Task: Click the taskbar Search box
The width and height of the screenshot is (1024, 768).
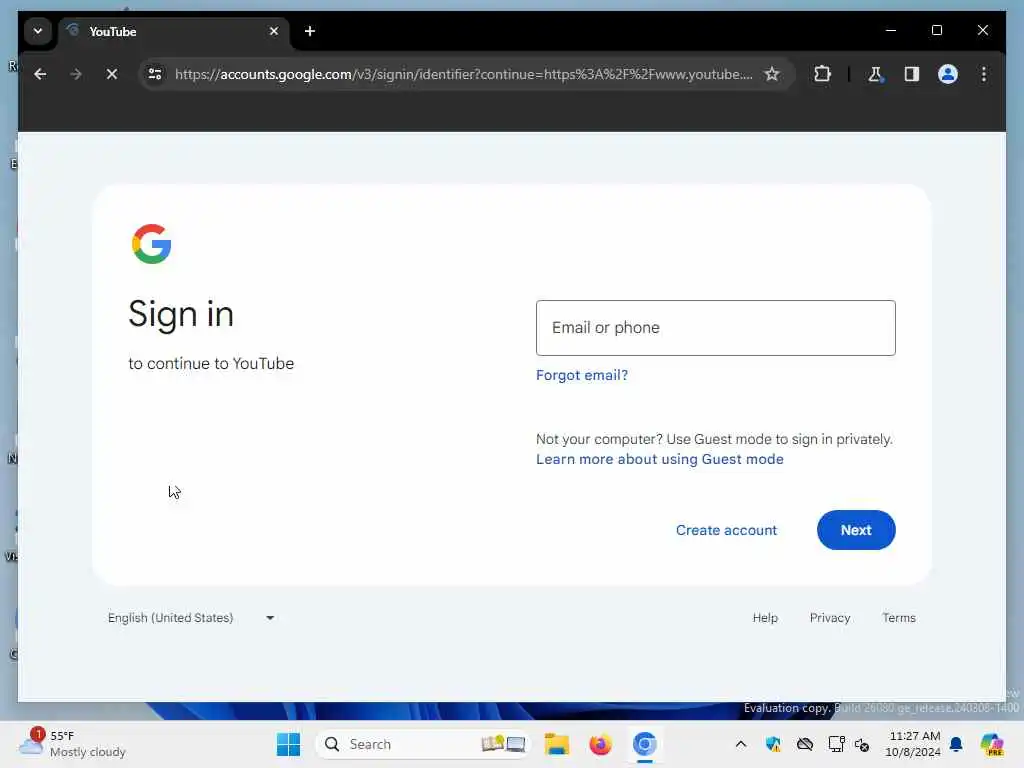Action: tap(422, 744)
